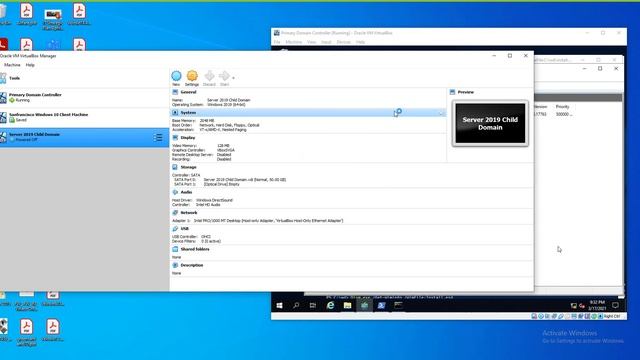Click the Storage section disk icon

175,167
